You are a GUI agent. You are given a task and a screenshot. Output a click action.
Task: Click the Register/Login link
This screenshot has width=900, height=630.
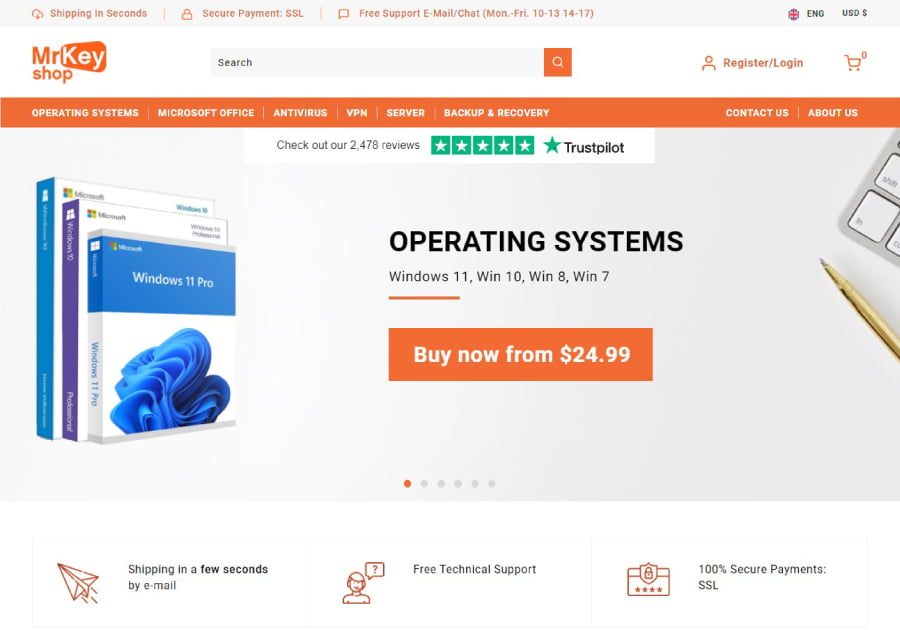coord(763,63)
